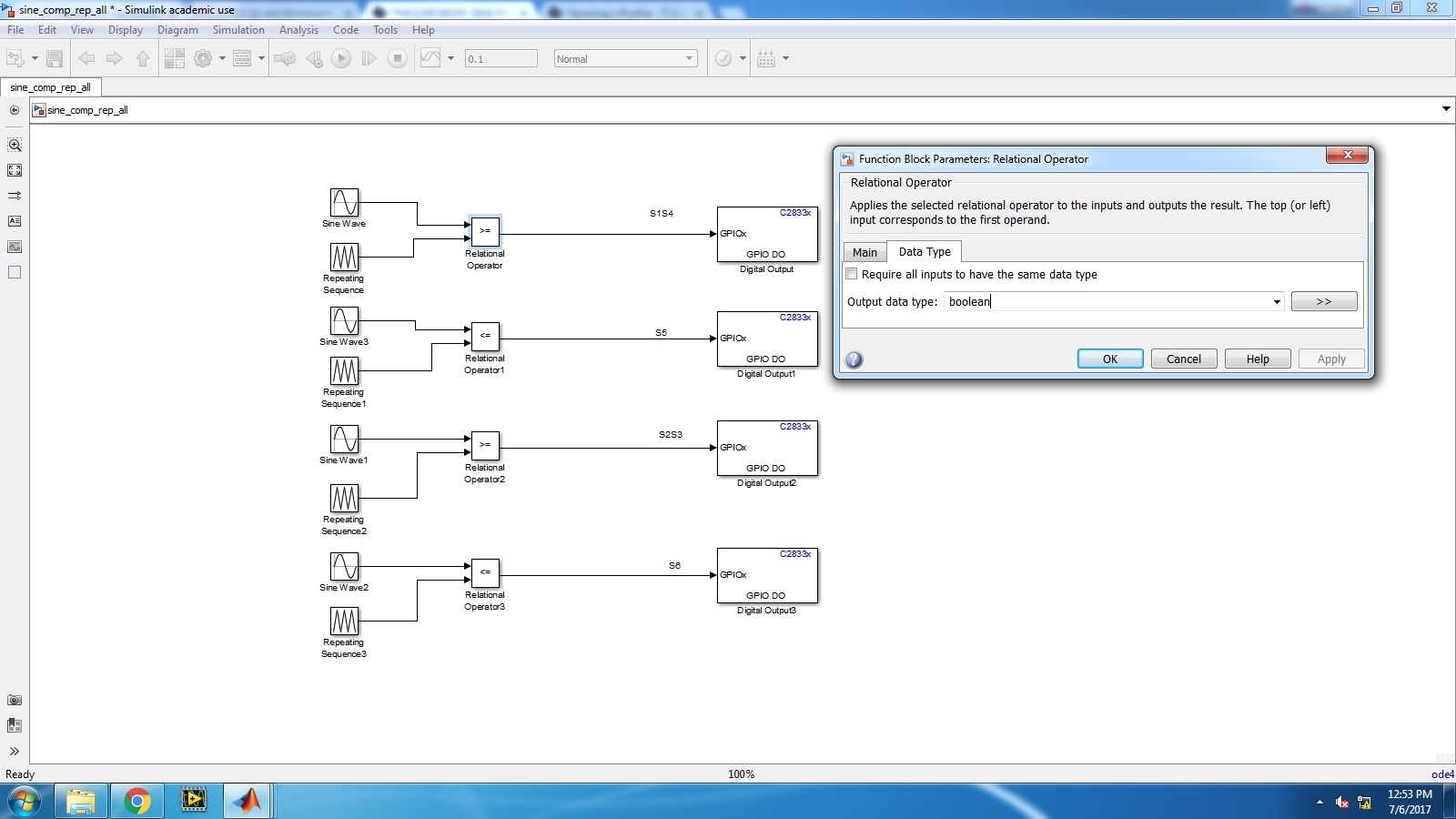1456x819 pixels.
Task: Open the Build Model dropdown arrow
Action: point(785,58)
